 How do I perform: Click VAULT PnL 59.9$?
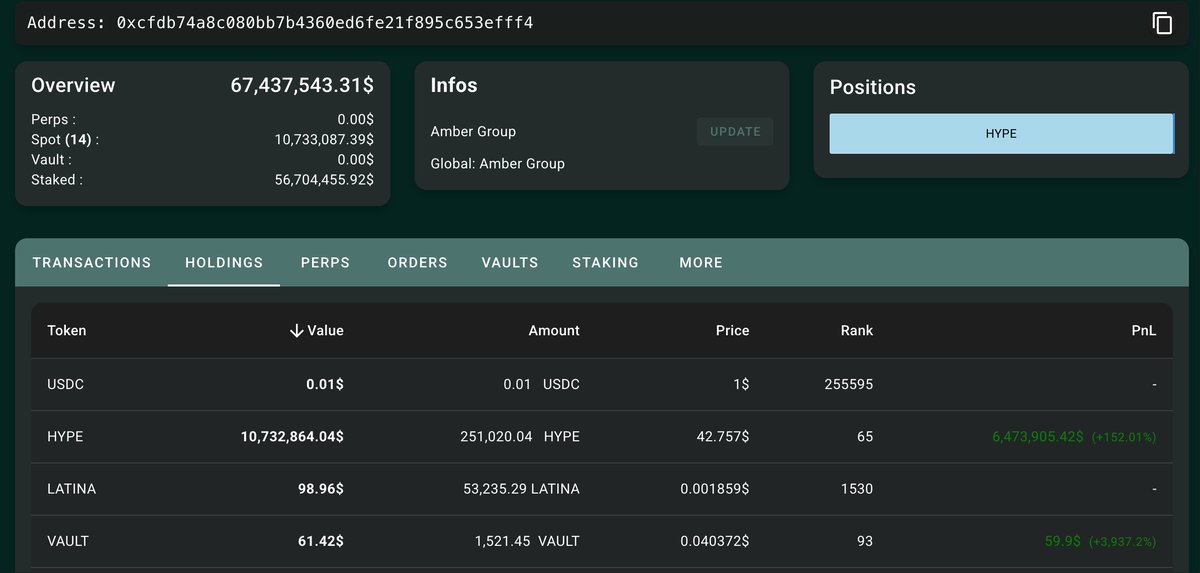pyautogui.click(x=1064, y=541)
